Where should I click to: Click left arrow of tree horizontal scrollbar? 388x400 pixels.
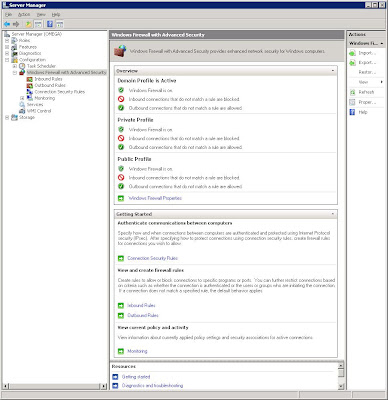[x=5, y=386]
